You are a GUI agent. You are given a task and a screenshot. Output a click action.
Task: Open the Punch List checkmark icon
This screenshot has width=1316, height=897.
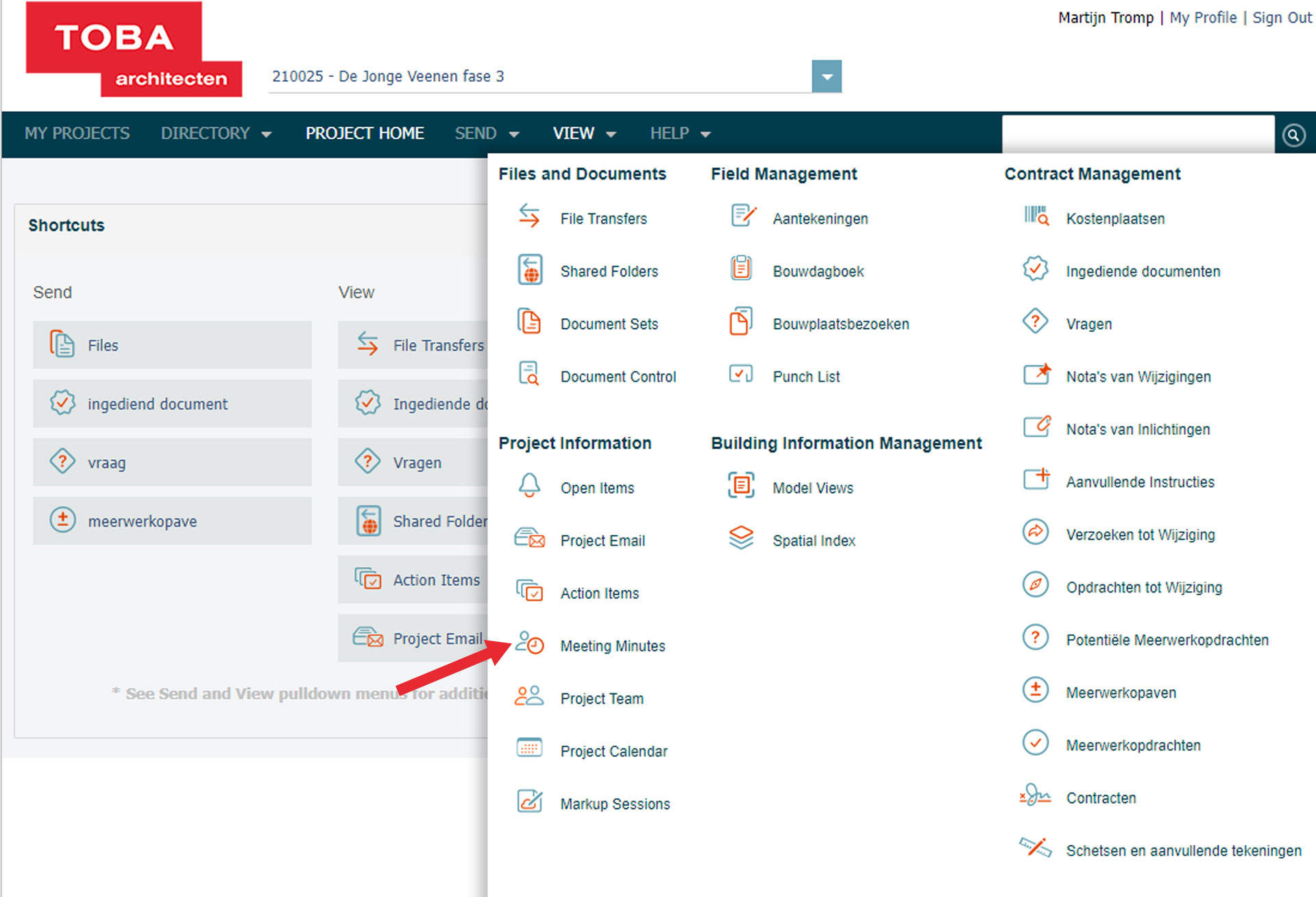741,375
